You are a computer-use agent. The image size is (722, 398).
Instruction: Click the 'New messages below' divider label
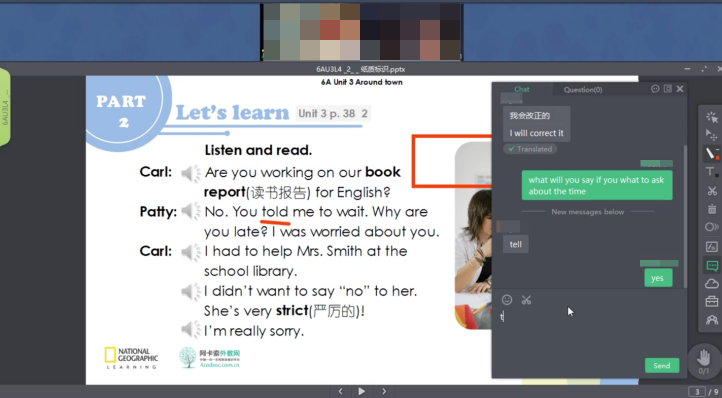pos(588,212)
